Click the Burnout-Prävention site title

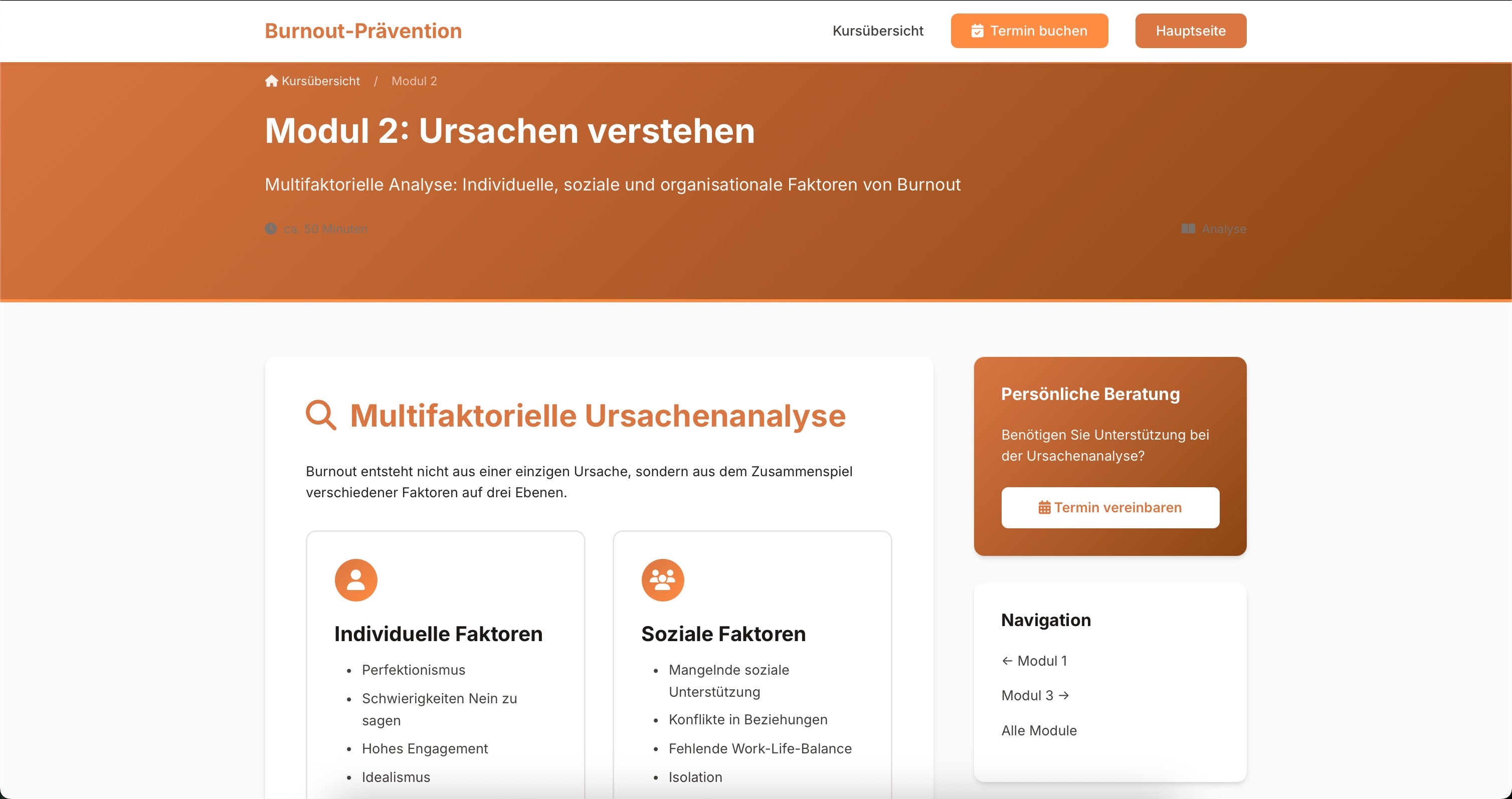pyautogui.click(x=362, y=31)
